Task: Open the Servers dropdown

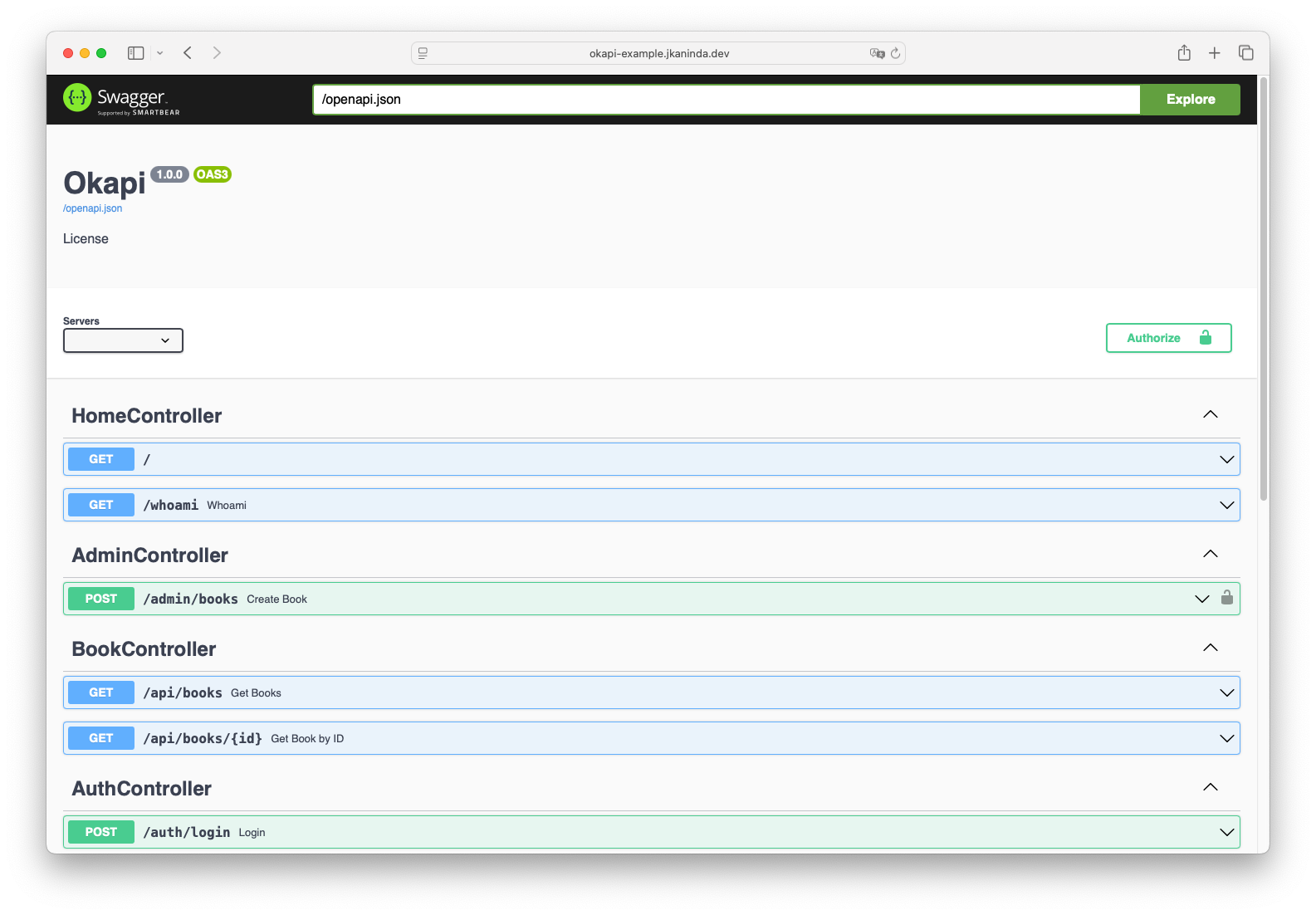Action: pos(123,340)
